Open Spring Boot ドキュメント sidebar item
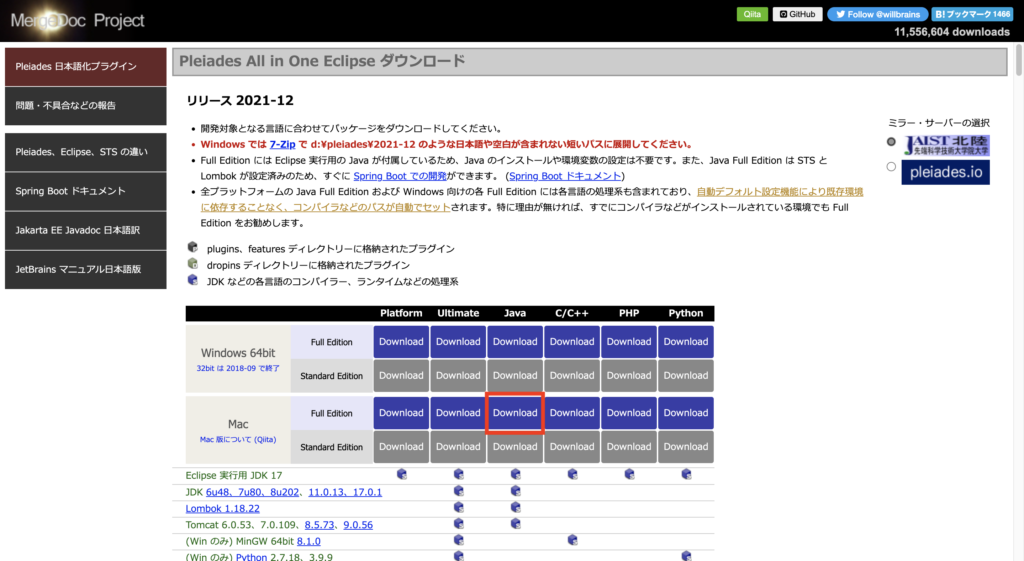Viewport: 1024px width, 561px height. [x=86, y=191]
